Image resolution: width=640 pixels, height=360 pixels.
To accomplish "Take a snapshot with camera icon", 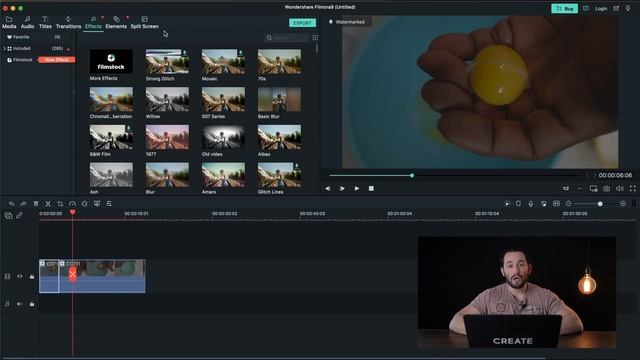I will 607,189.
